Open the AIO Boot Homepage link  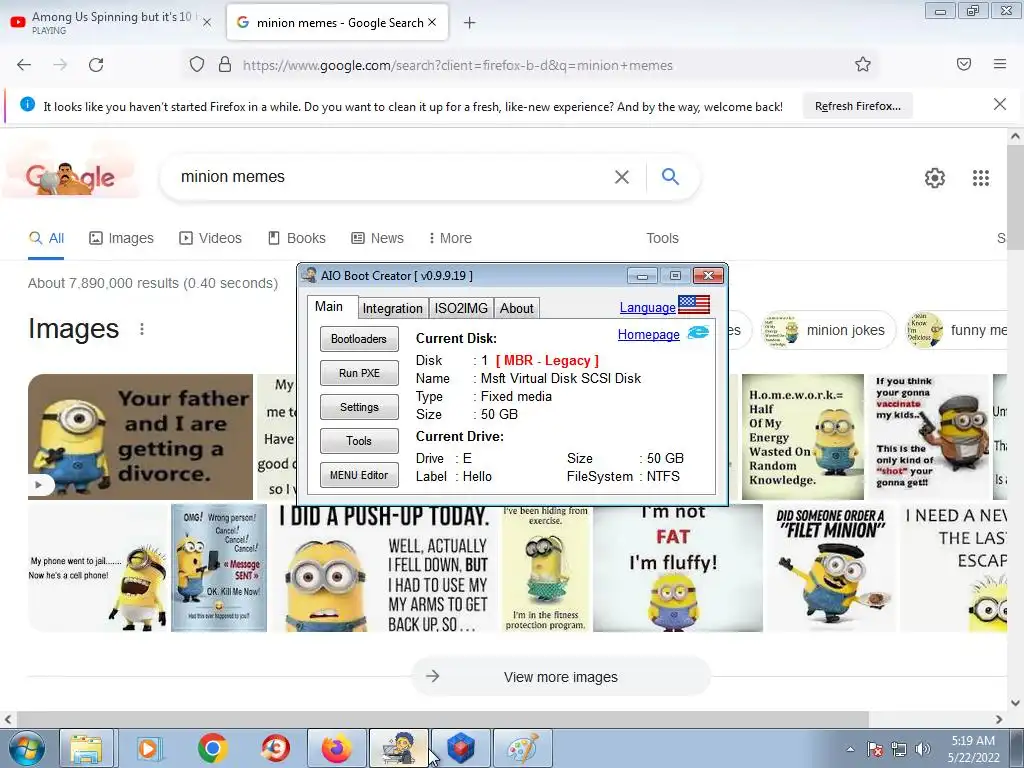coord(648,334)
